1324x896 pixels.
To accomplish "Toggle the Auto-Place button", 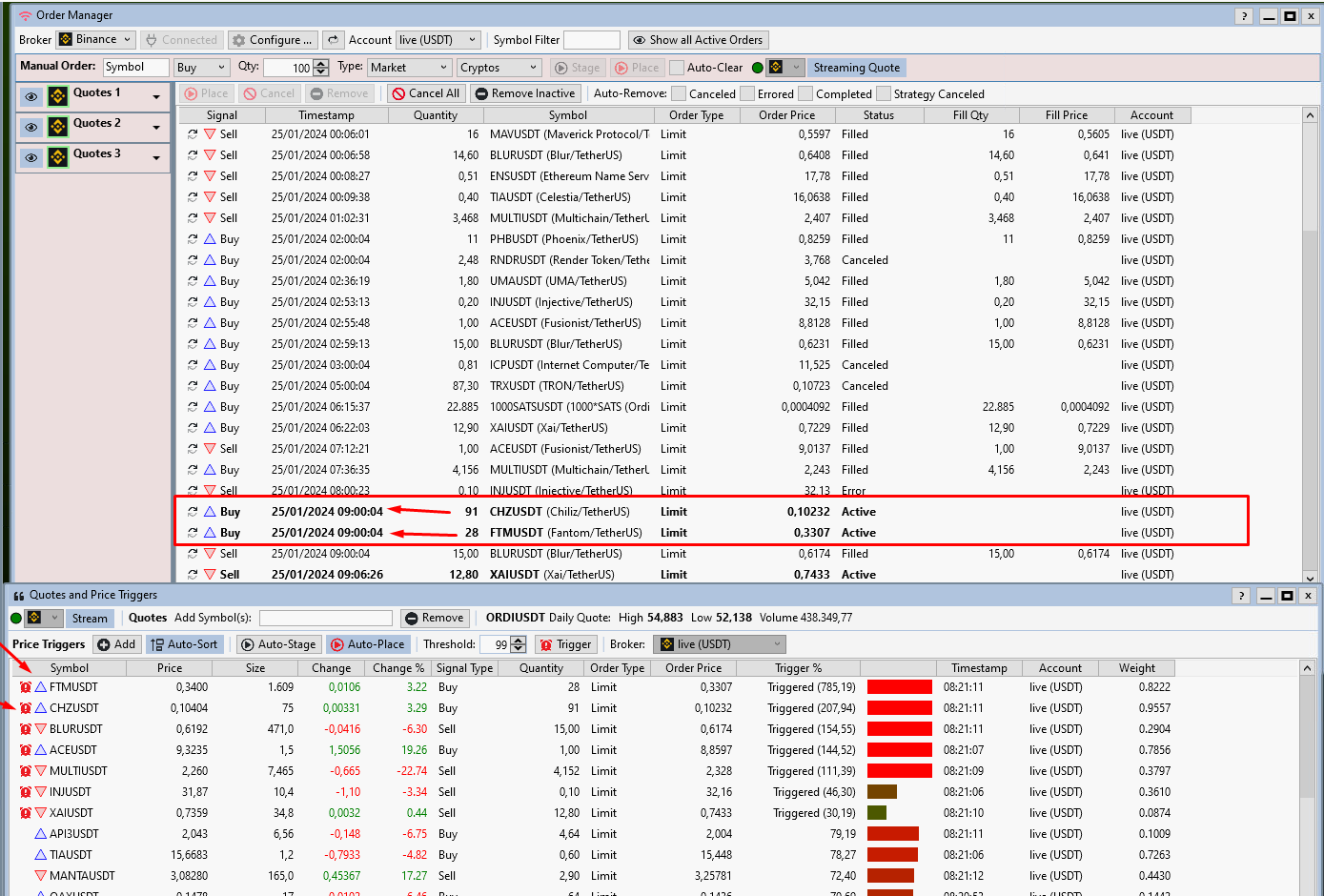I will click(368, 644).
